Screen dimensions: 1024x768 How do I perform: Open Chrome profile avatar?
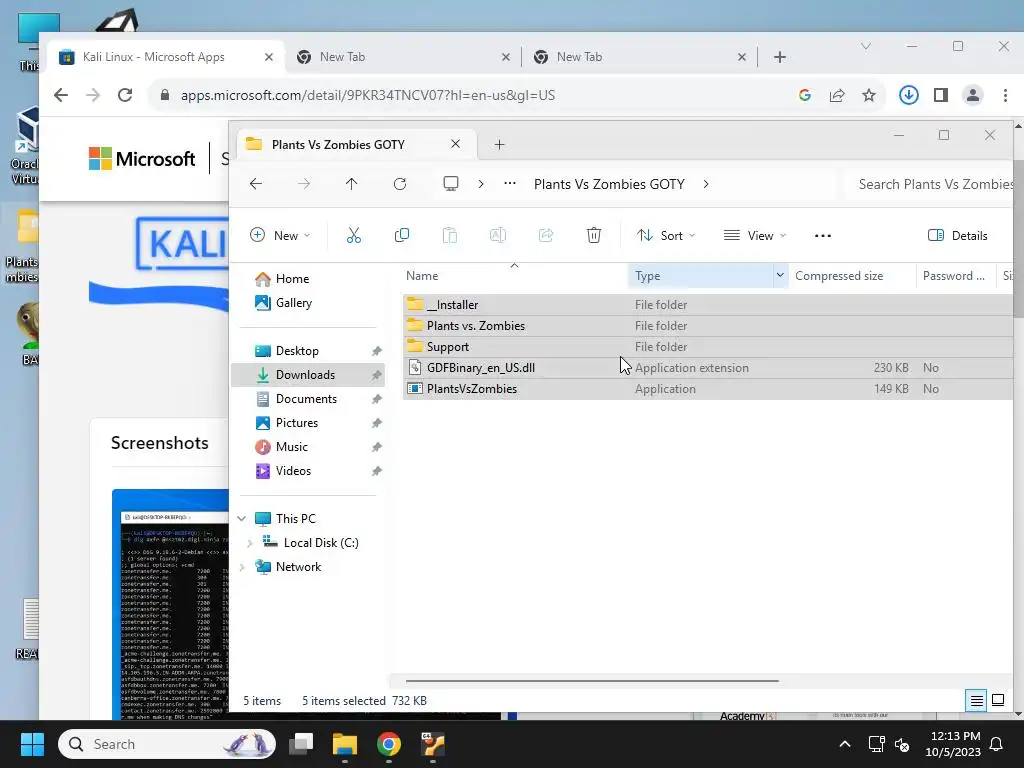coord(972,95)
